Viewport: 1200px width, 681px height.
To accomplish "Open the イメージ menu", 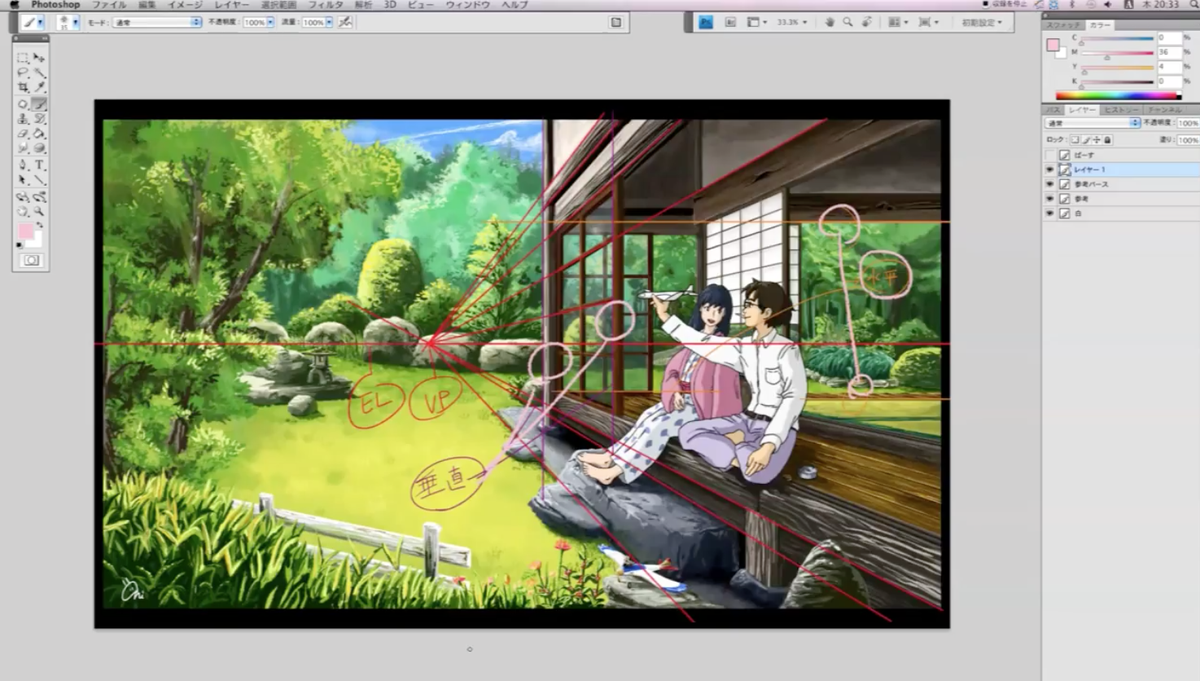I will [185, 5].
